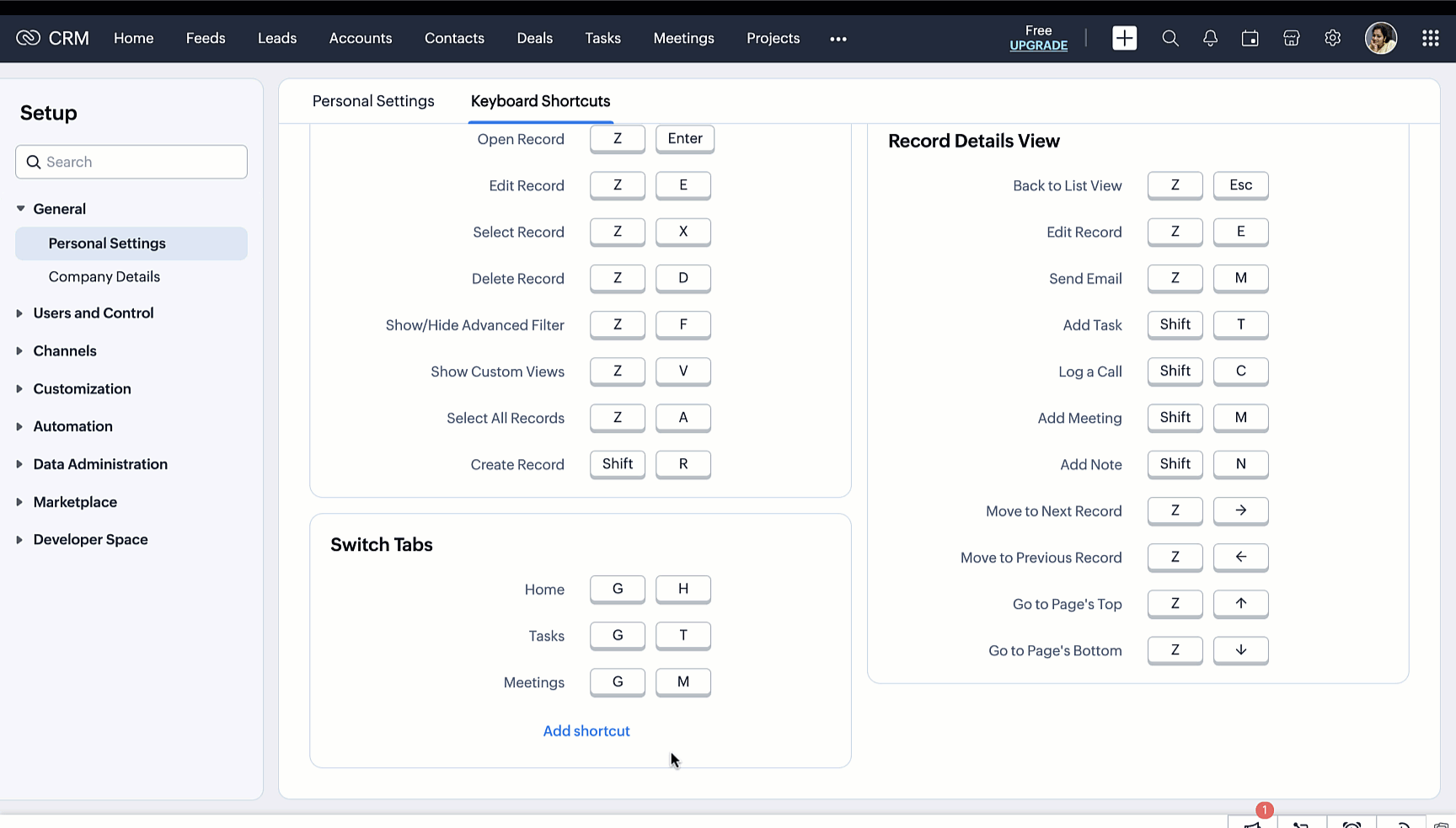Switch to the Personal Settings tab

[x=373, y=101]
